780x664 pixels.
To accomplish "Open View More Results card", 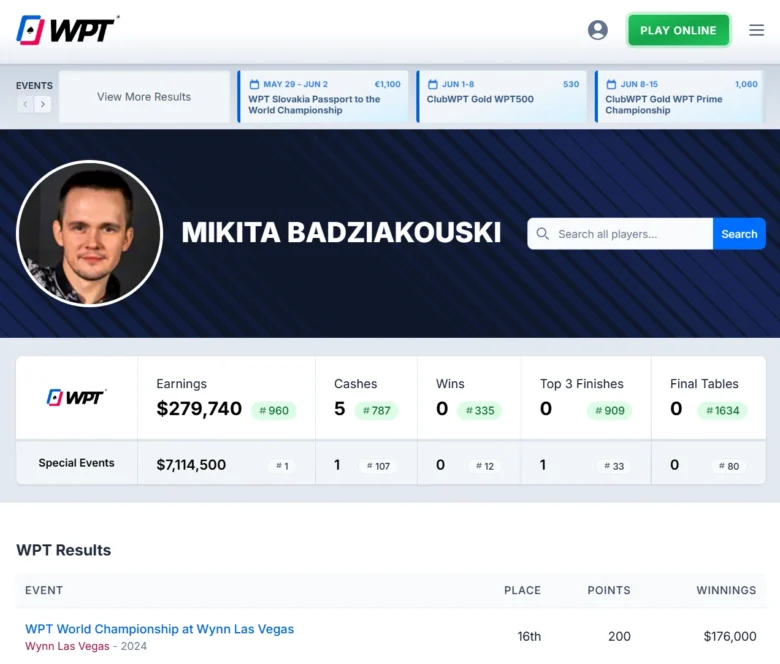I will pos(144,96).
